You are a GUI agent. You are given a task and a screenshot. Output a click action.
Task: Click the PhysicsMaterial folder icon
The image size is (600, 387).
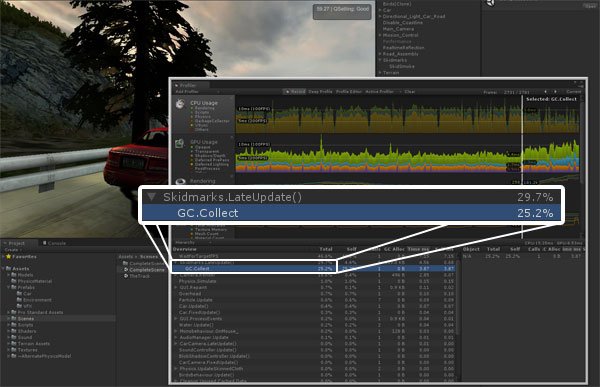(x=14, y=281)
